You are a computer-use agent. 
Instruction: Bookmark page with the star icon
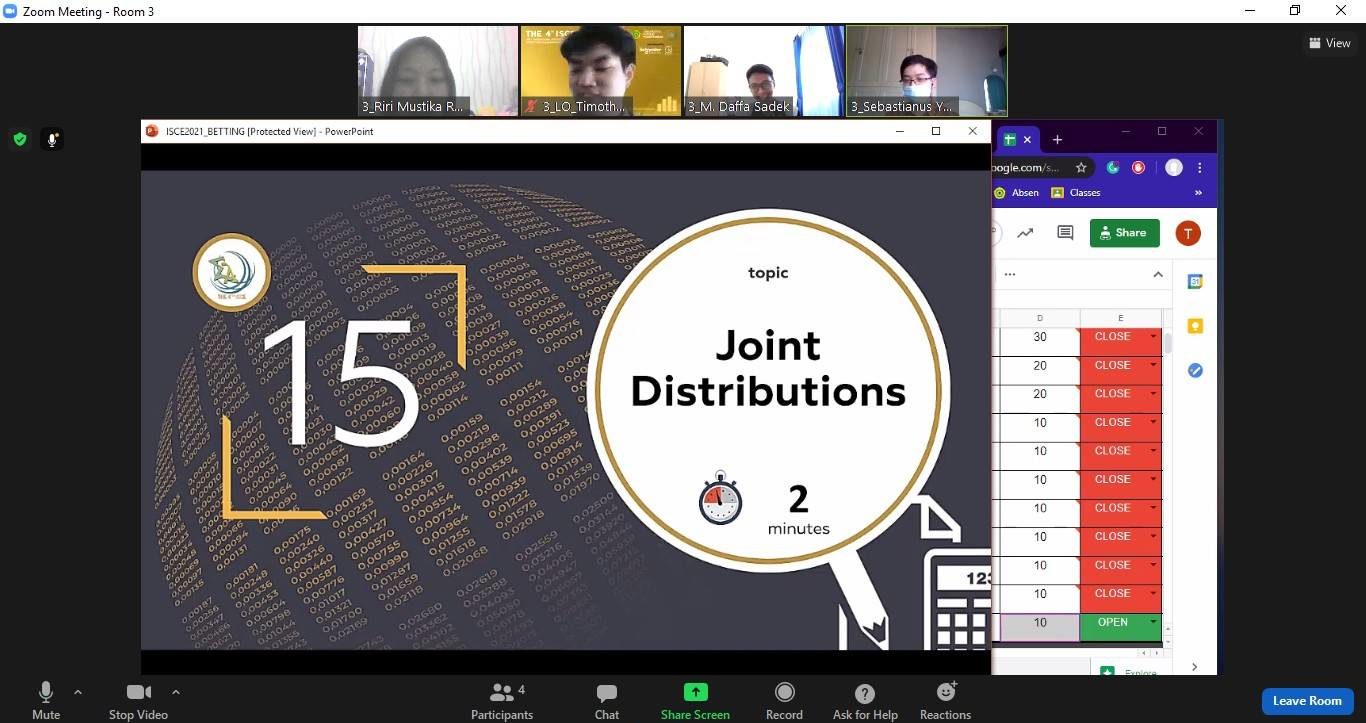[1081, 167]
